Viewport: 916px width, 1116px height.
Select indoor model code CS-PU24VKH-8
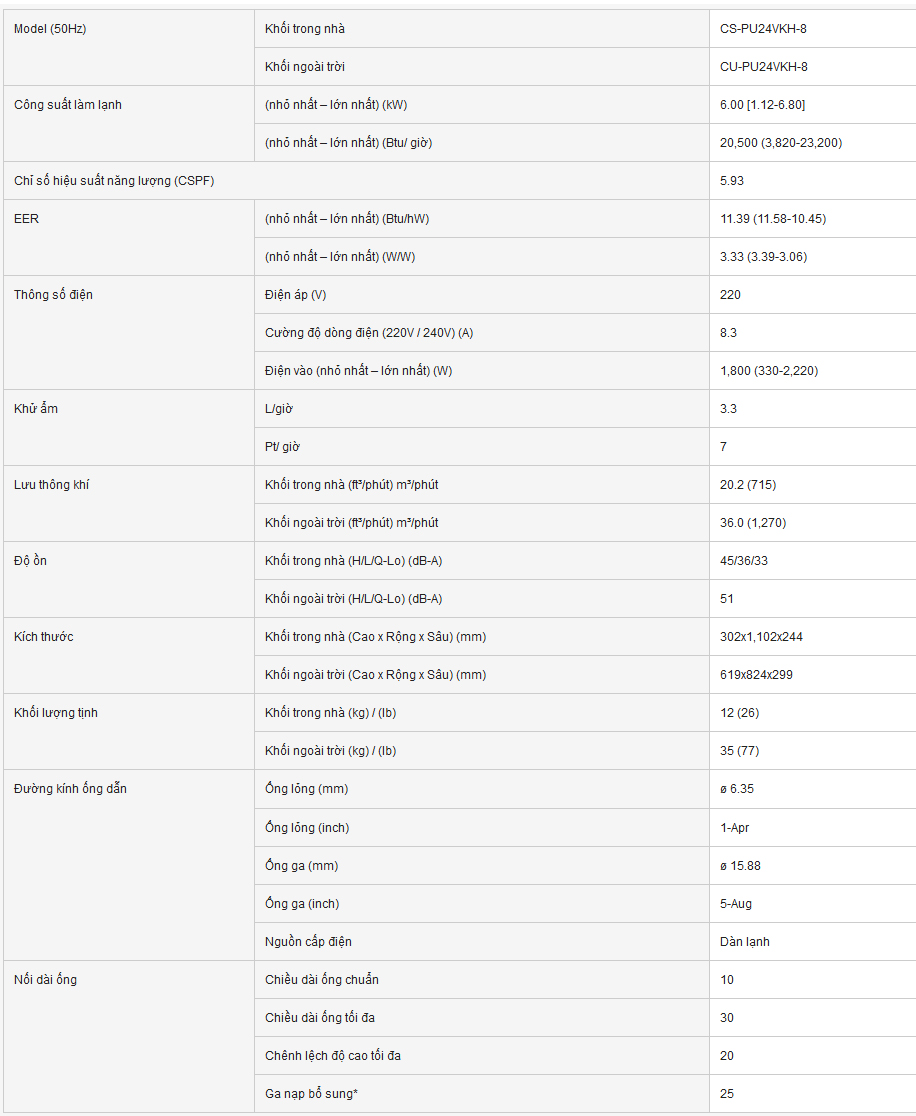763,29
